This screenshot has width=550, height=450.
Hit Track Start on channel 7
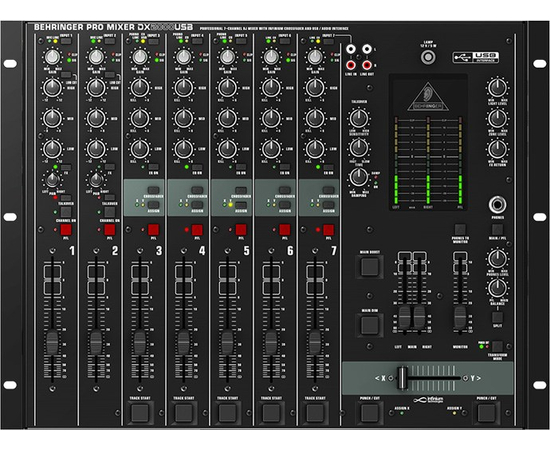point(315,413)
